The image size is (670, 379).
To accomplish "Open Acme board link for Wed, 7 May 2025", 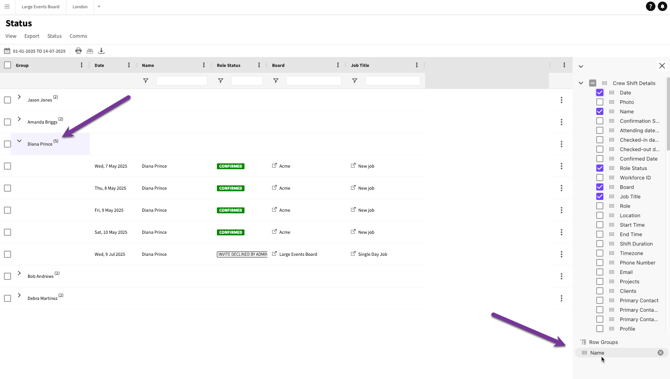I will click(285, 166).
